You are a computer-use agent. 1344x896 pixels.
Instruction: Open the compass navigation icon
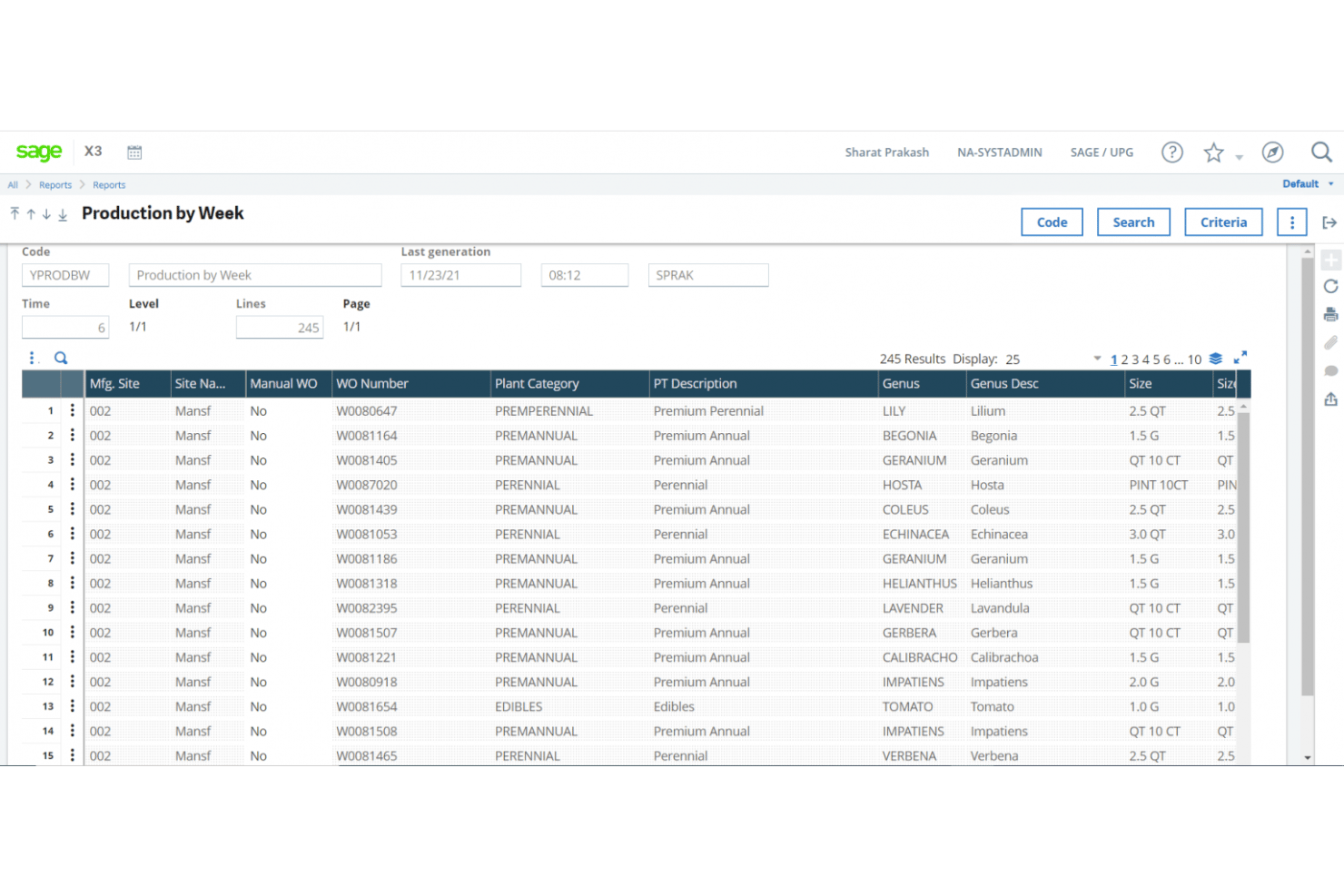(x=1273, y=153)
